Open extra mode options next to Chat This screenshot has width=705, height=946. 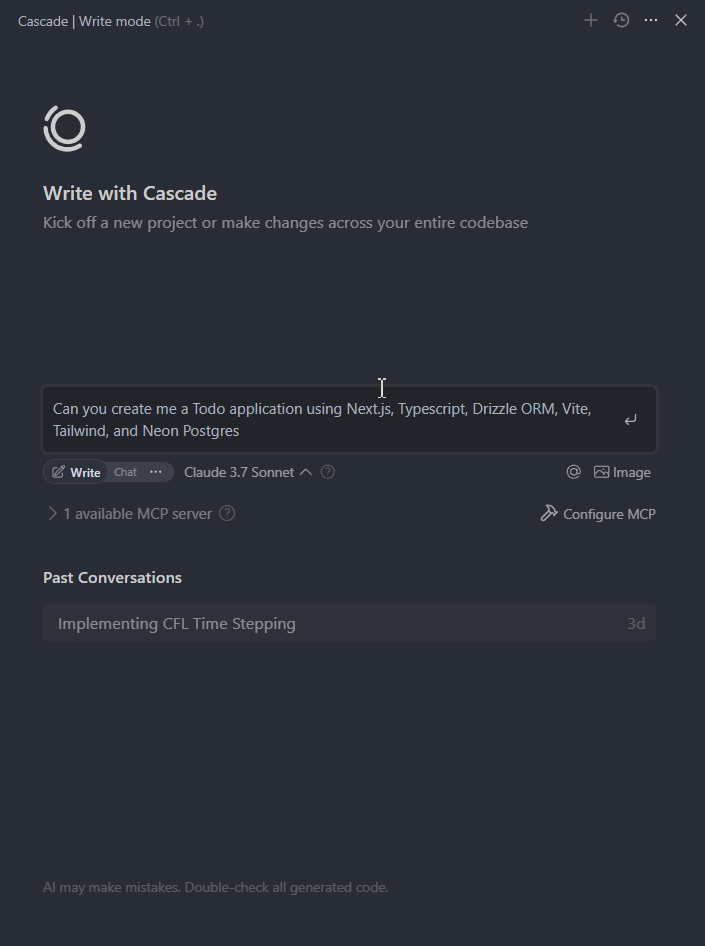click(156, 472)
